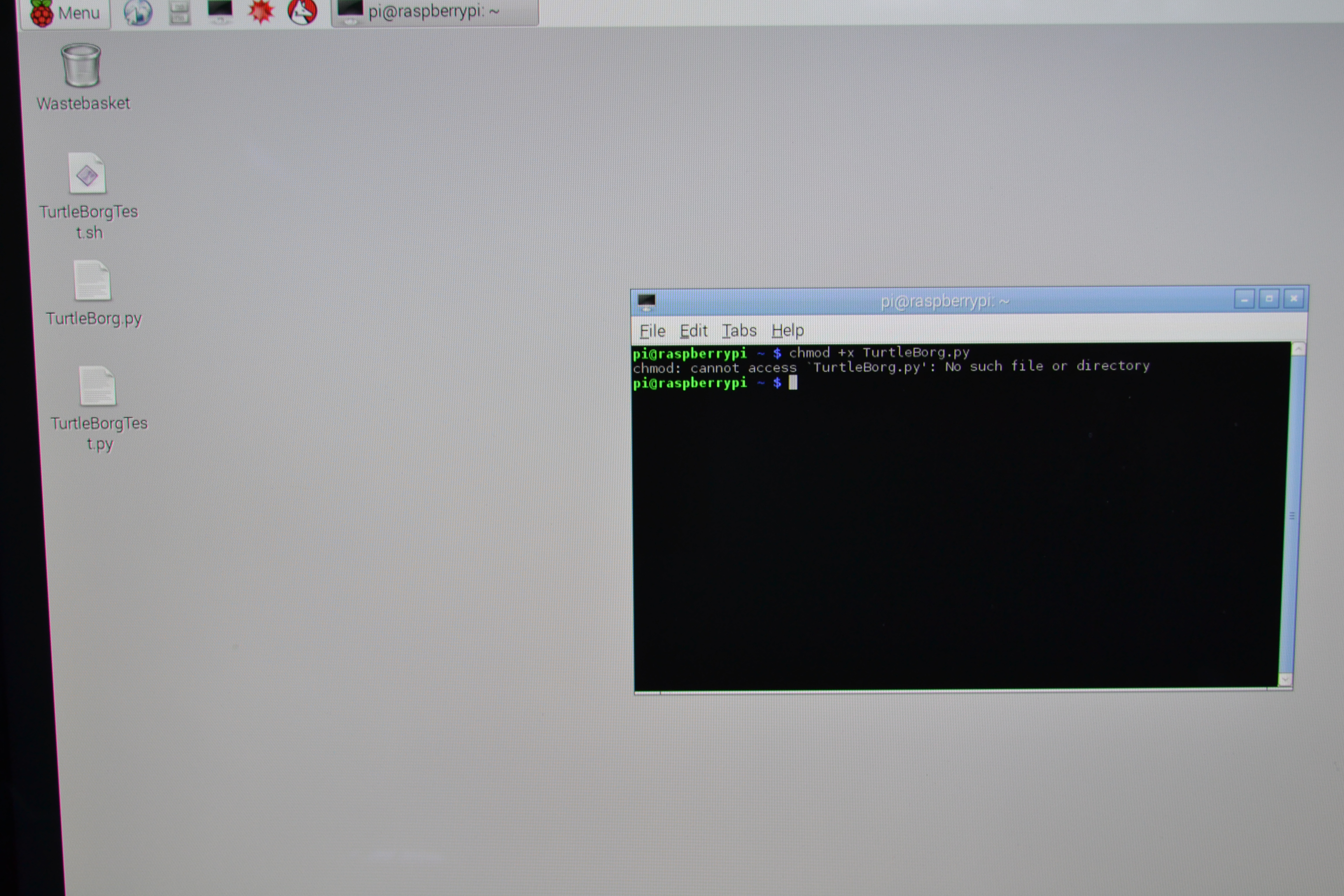
Task: Launch the web browser globe icon
Action: 138,12
